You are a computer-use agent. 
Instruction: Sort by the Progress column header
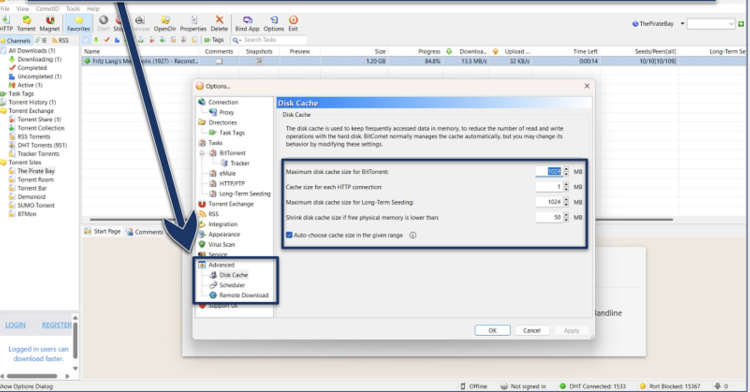point(429,51)
